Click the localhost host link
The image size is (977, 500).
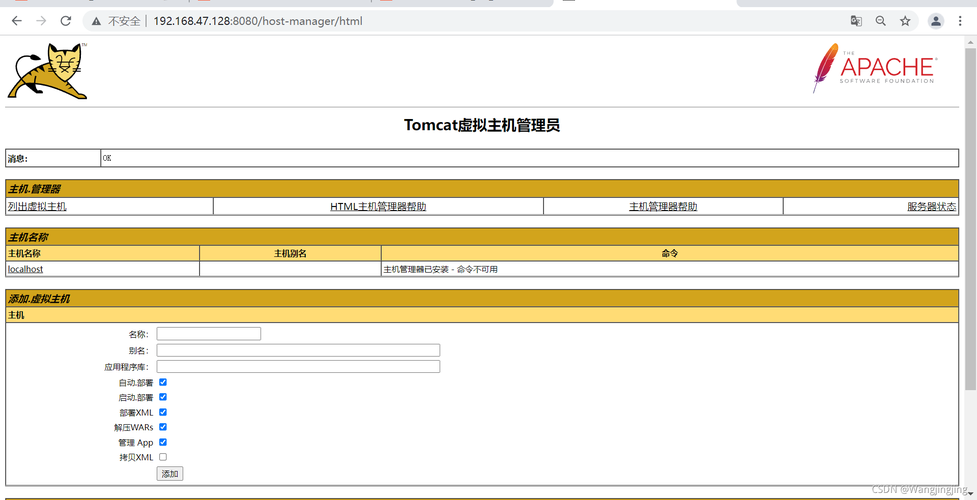pos(26,269)
